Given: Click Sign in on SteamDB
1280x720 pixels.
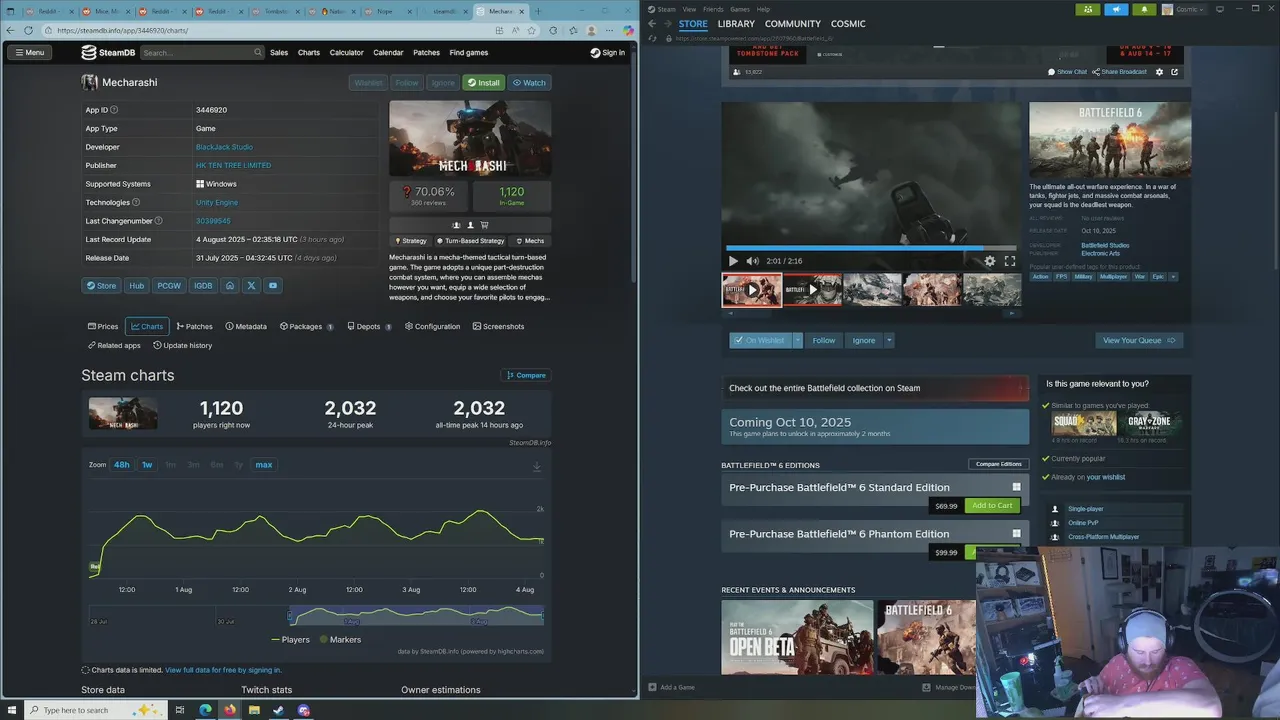Looking at the screenshot, I should [607, 52].
